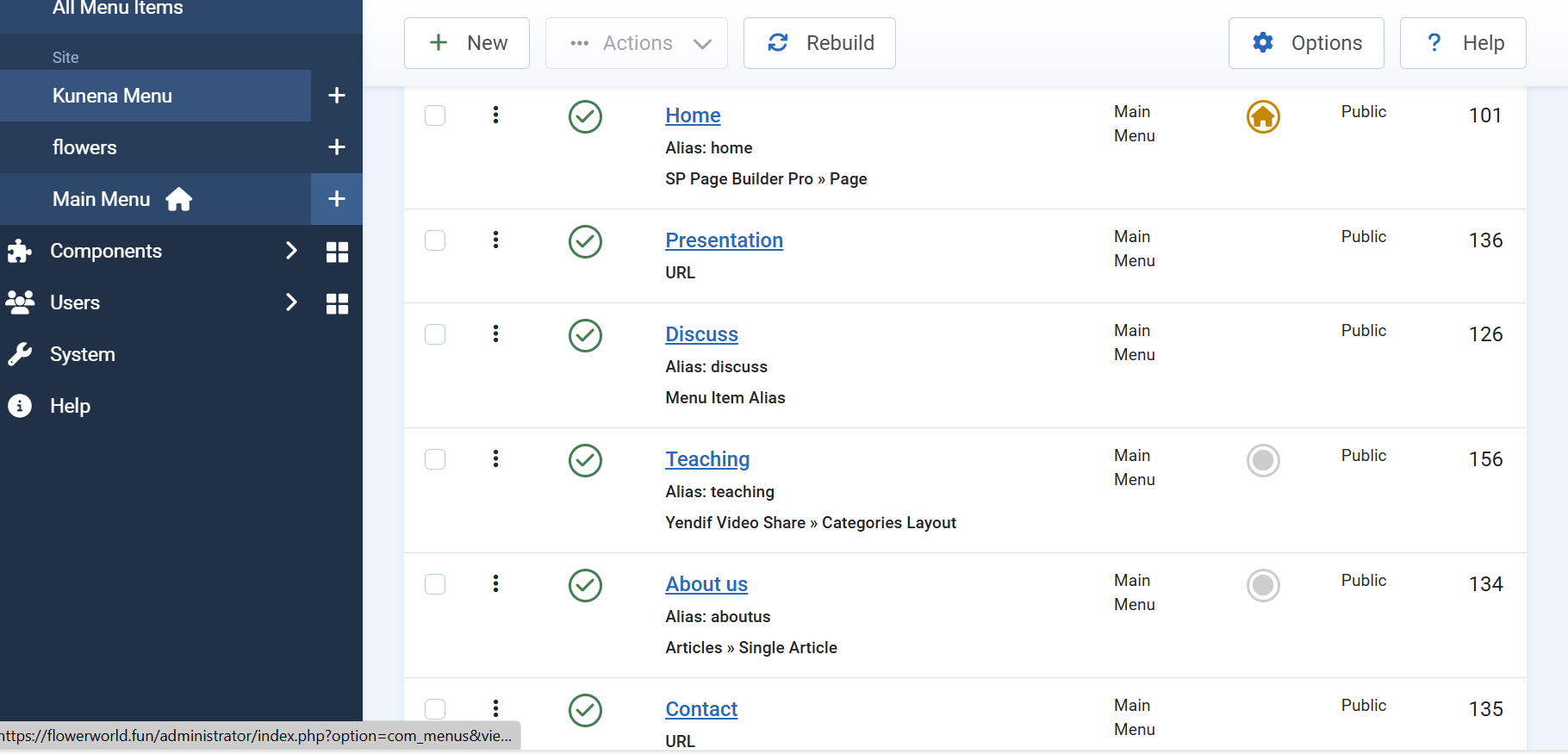Open three-dot menu for Discuss row
The height and width of the screenshot is (754, 1568).
coord(495,333)
